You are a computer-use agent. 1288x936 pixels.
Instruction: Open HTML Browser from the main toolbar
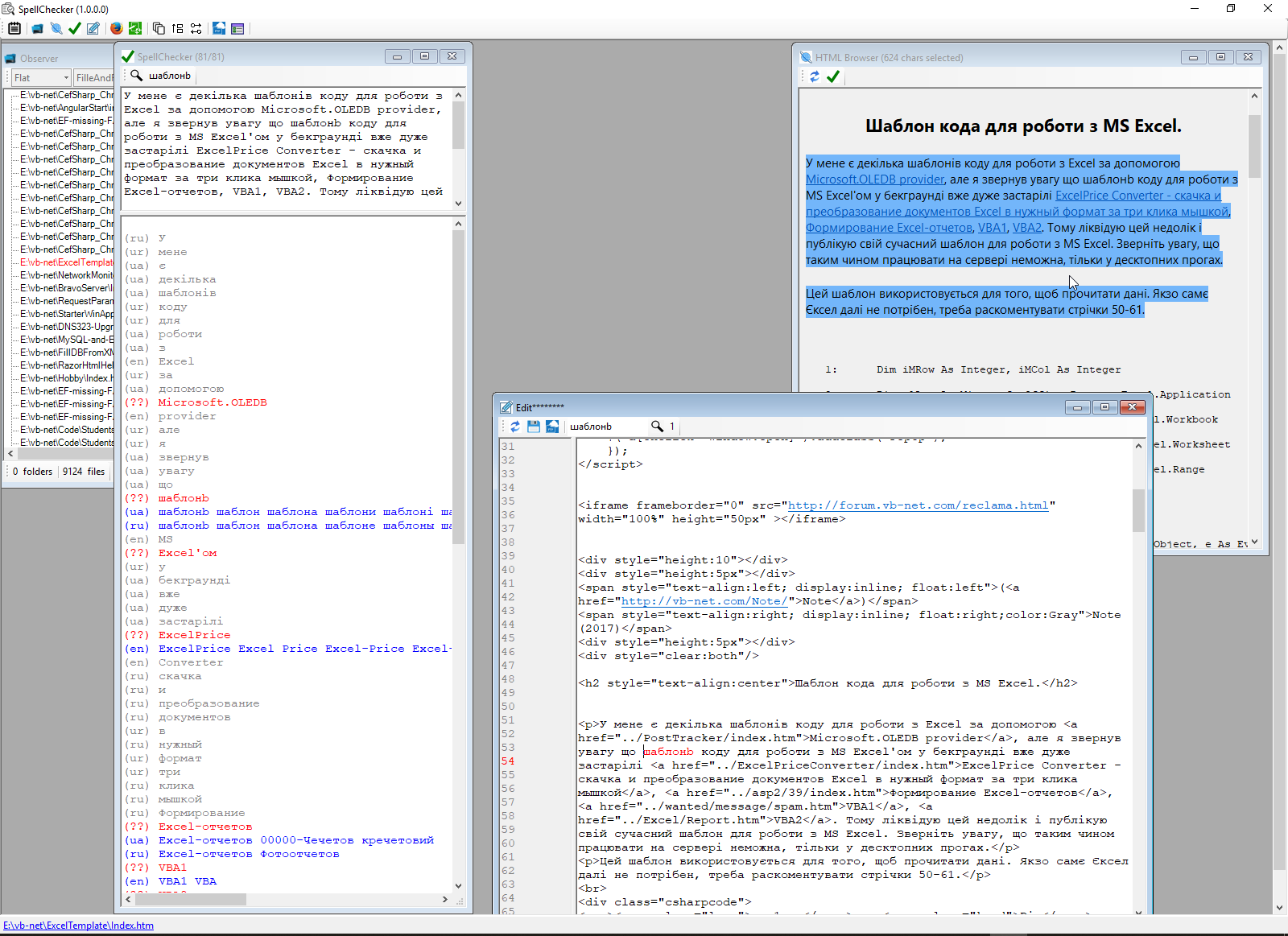coord(56,28)
